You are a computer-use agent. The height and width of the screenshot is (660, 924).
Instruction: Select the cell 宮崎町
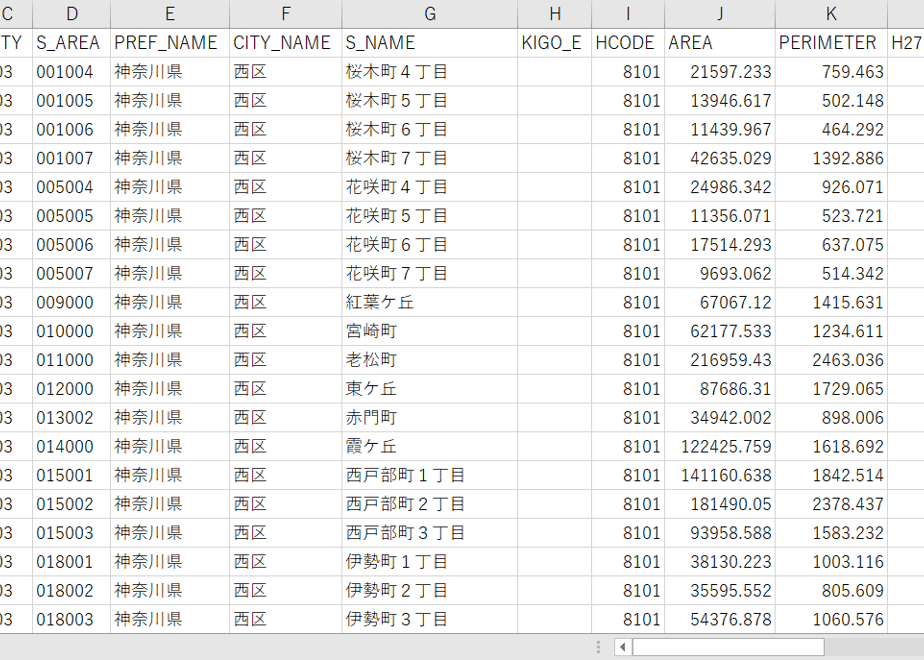430,331
